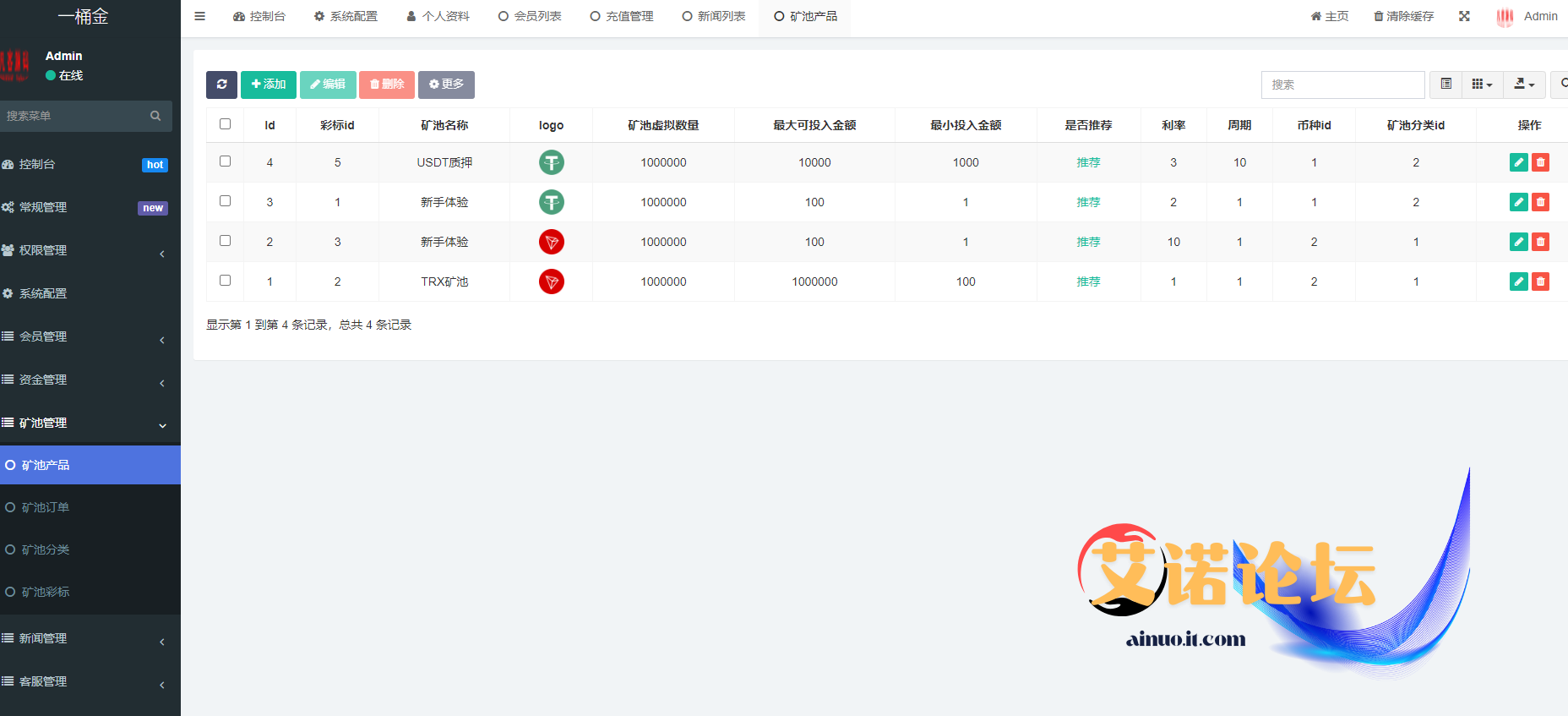1568x716 pixels.
Task: Toggle 推荐 status for TRX矿池 row
Action: 1088,281
